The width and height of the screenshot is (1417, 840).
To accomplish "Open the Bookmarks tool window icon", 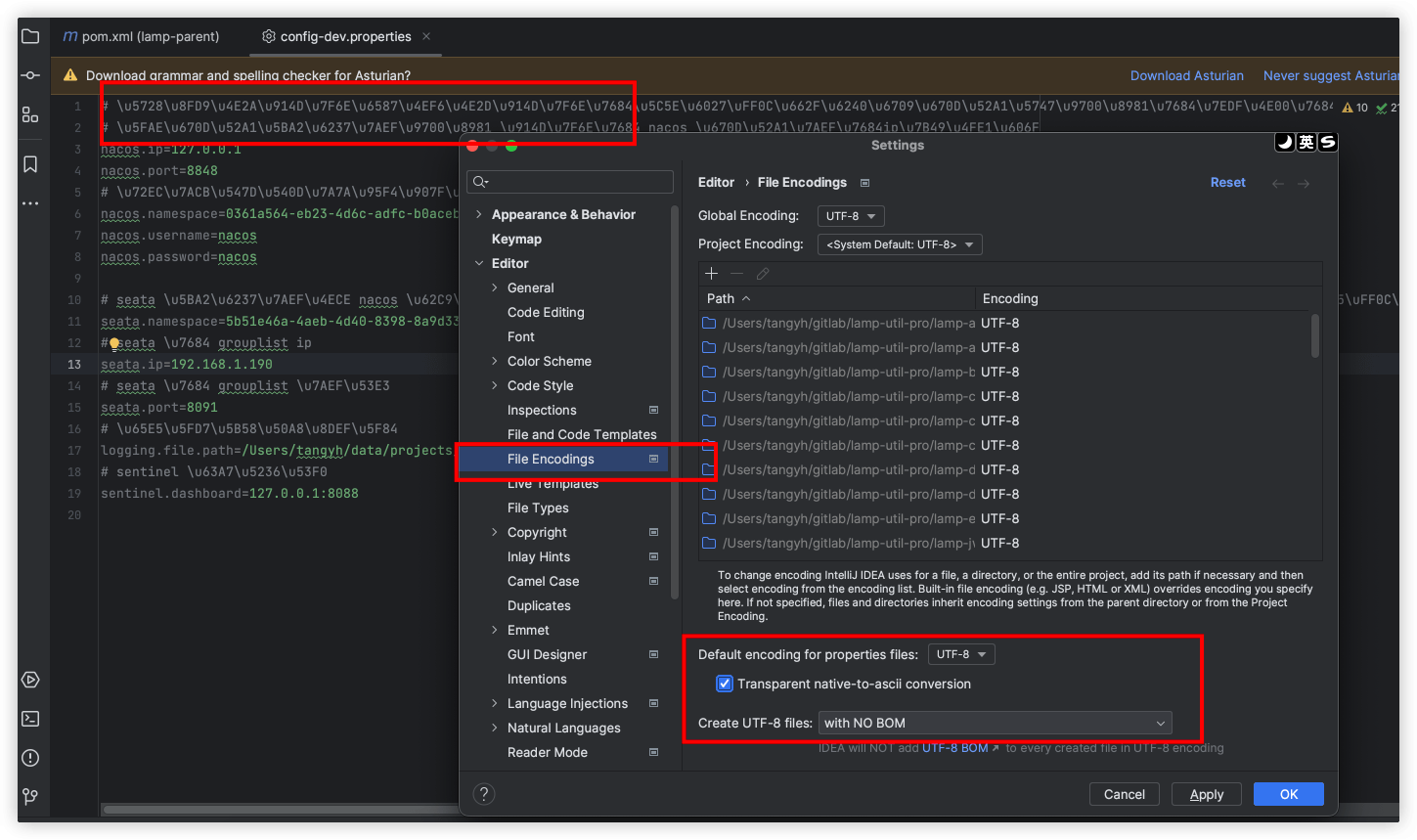I will (30, 164).
